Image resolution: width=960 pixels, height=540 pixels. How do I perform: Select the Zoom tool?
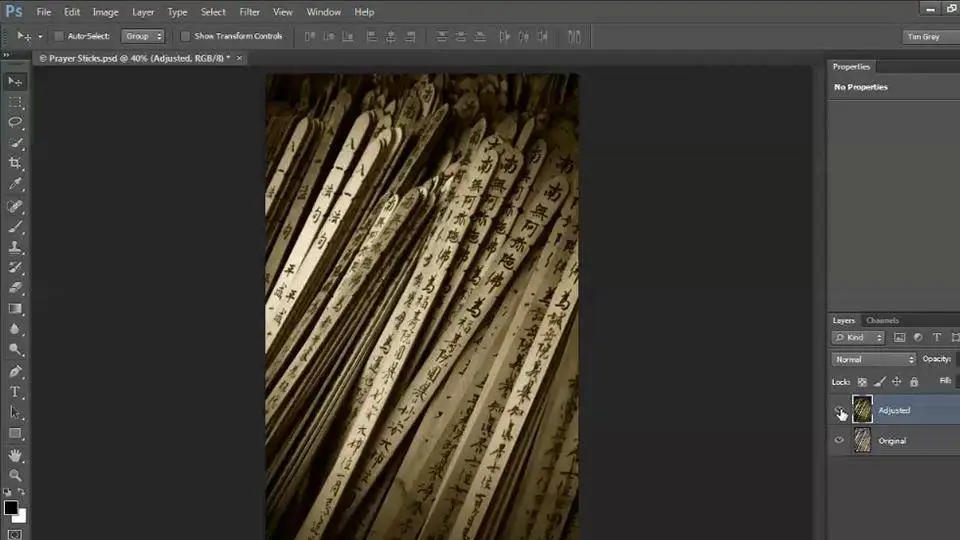(x=15, y=476)
